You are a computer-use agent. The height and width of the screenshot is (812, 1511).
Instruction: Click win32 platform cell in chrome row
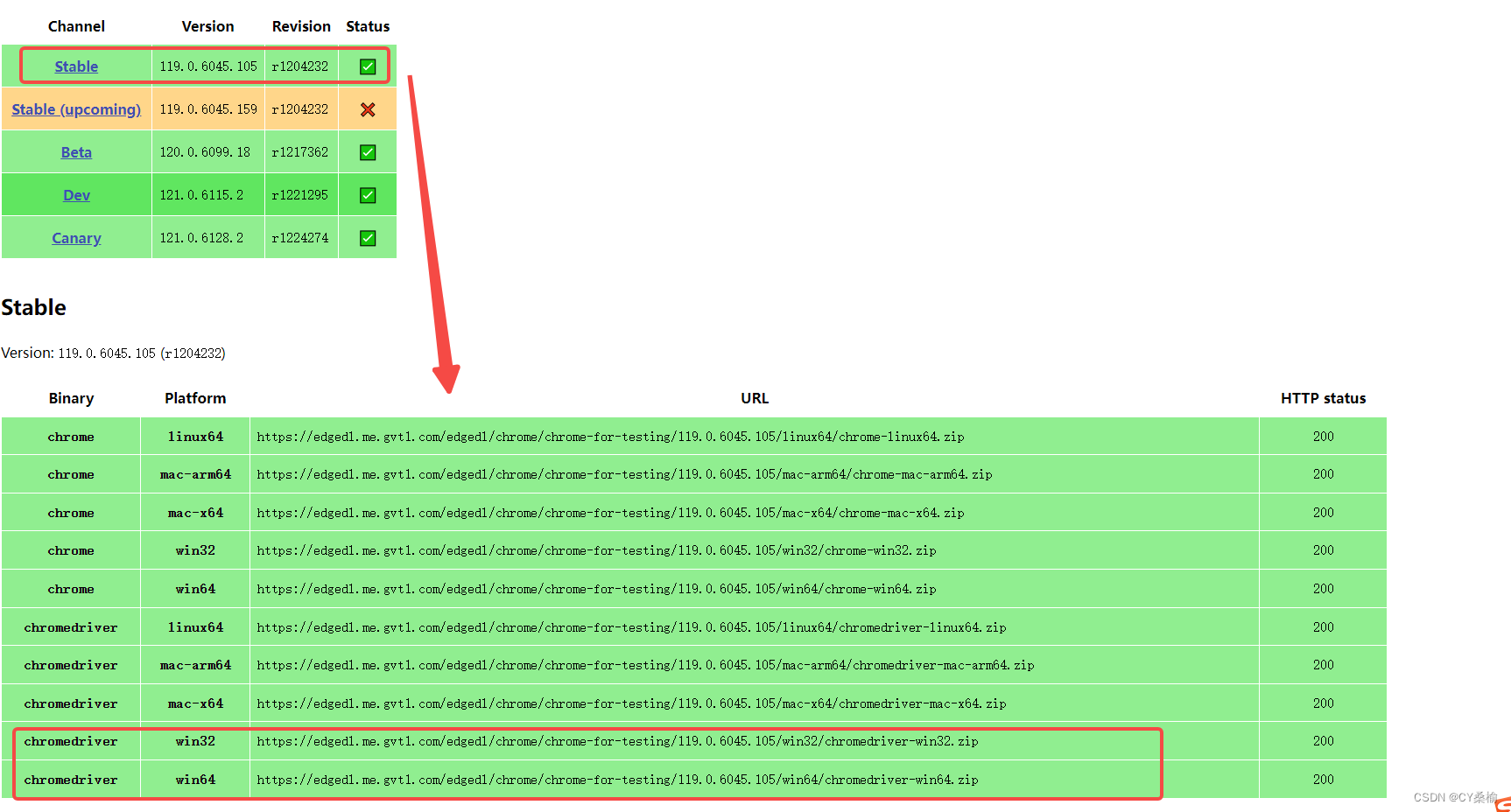(x=195, y=550)
